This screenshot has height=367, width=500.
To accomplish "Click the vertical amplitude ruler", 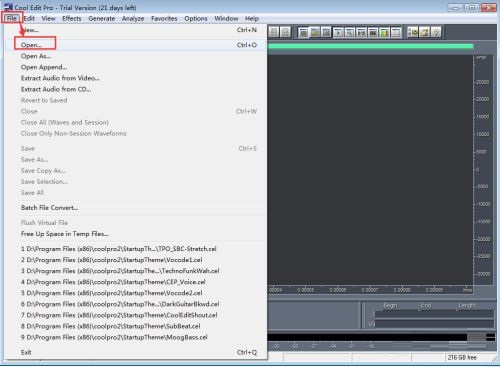I will click(483, 169).
